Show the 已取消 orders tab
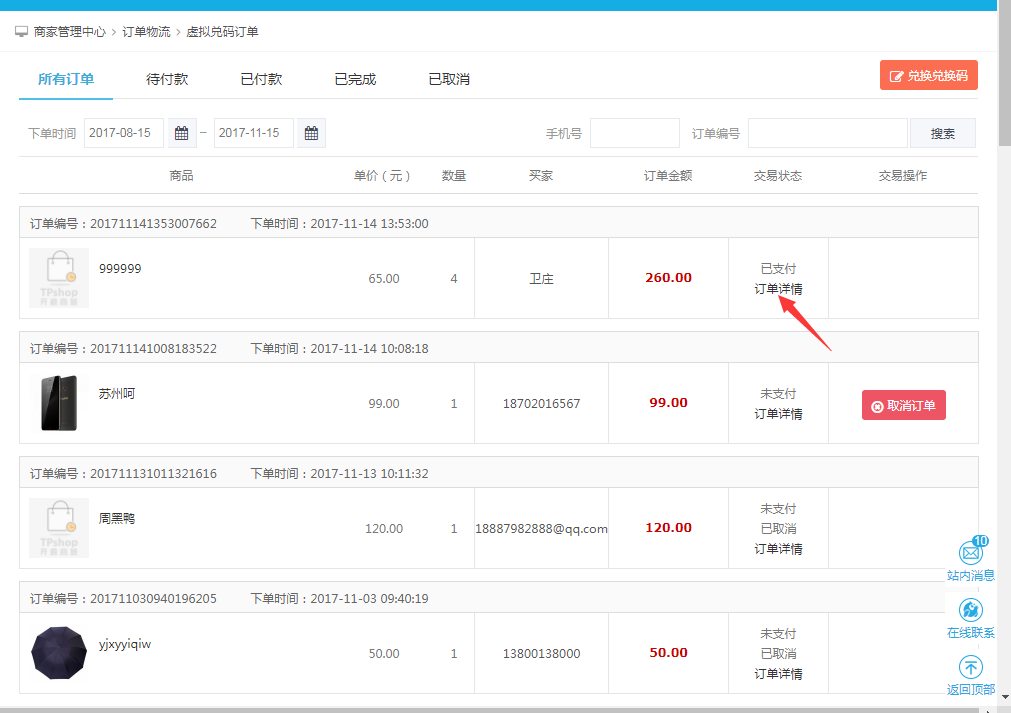 [449, 79]
